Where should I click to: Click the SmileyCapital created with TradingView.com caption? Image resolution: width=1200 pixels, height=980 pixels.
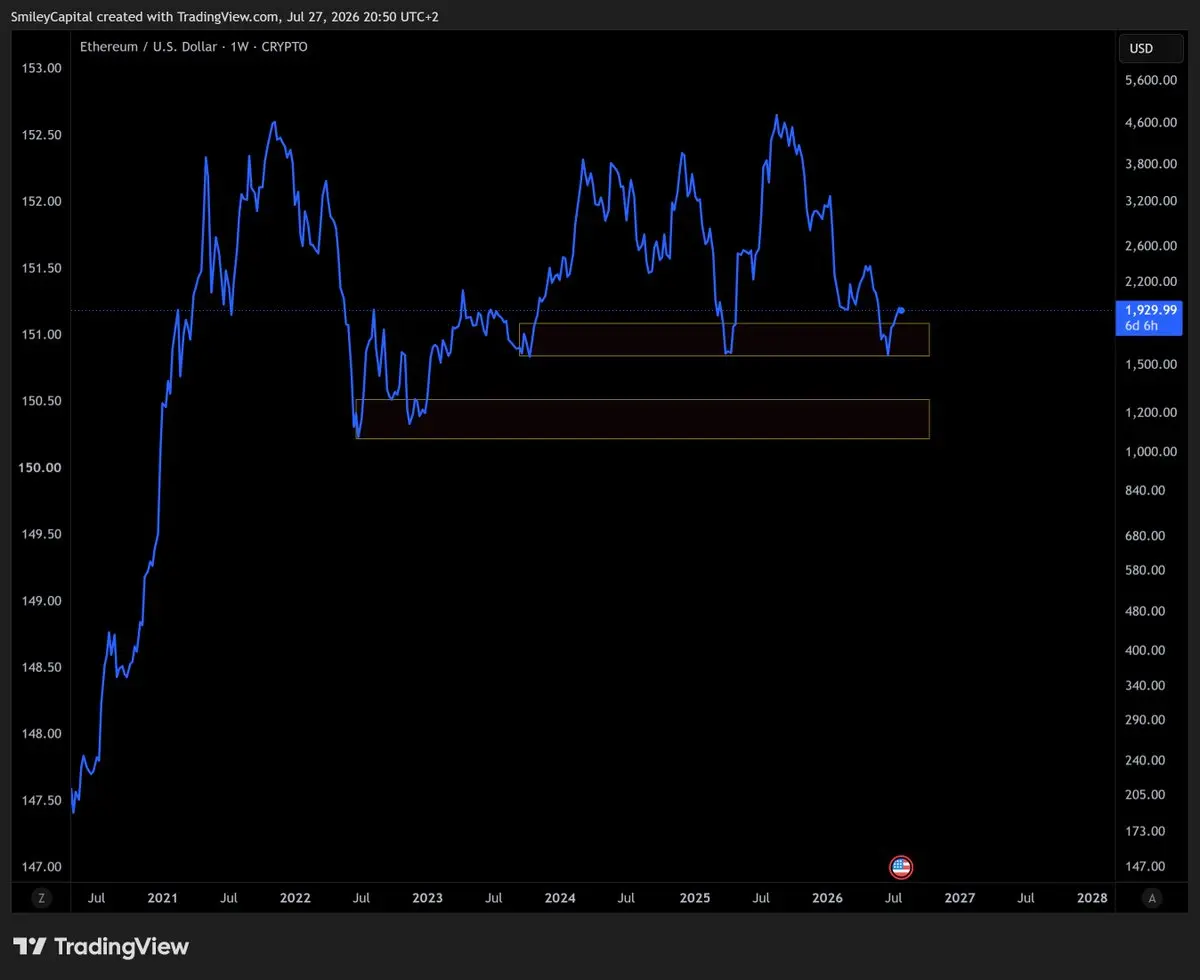pyautogui.click(x=225, y=17)
